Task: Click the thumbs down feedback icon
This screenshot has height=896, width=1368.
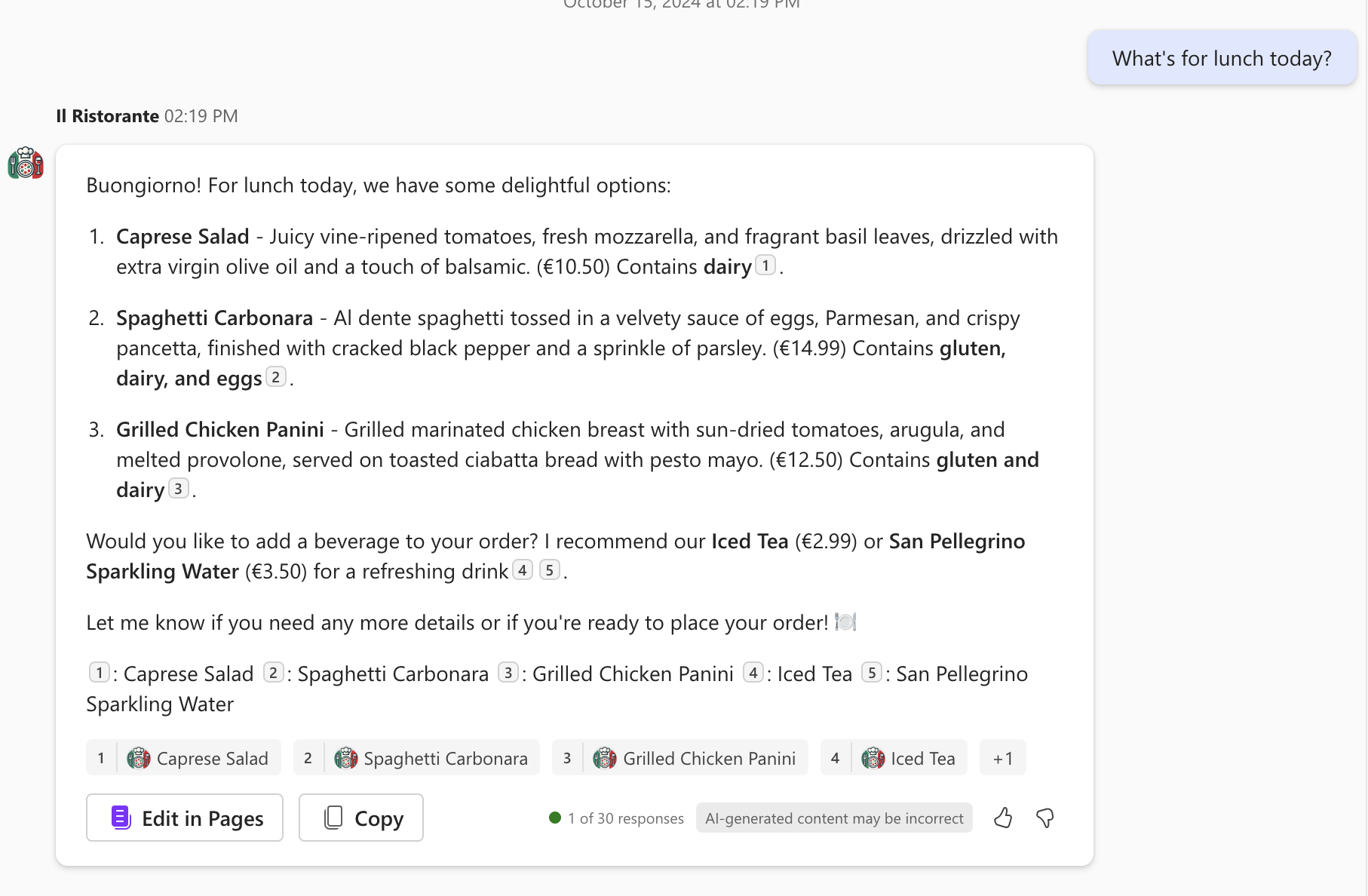Action: (1045, 818)
